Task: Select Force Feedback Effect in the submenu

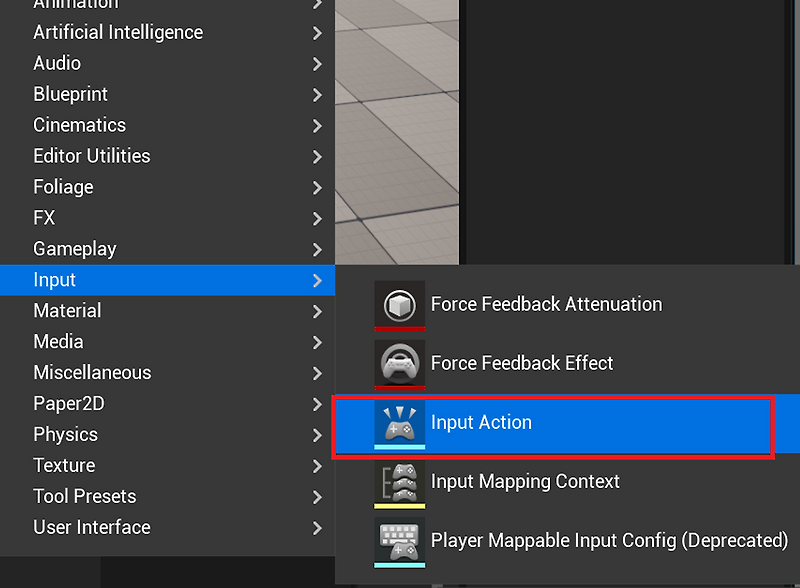Action: [x=521, y=364]
